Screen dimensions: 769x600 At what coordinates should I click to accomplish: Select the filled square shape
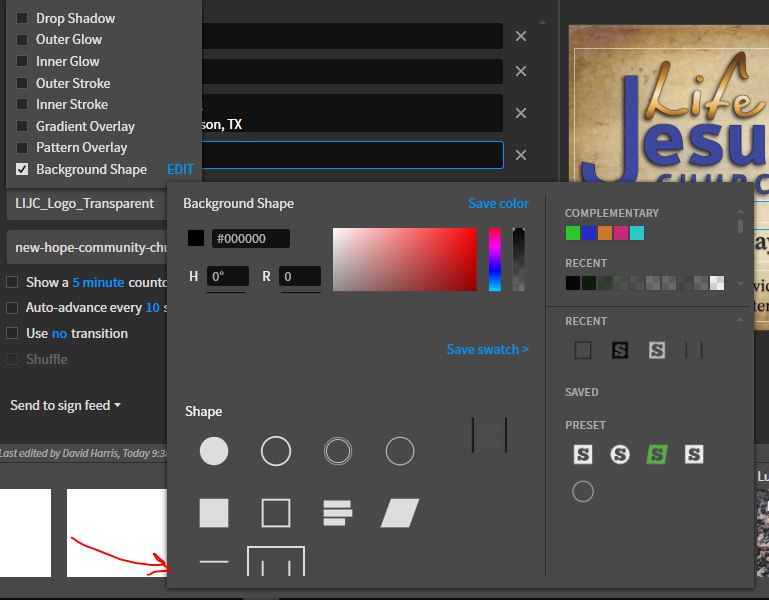(x=214, y=513)
